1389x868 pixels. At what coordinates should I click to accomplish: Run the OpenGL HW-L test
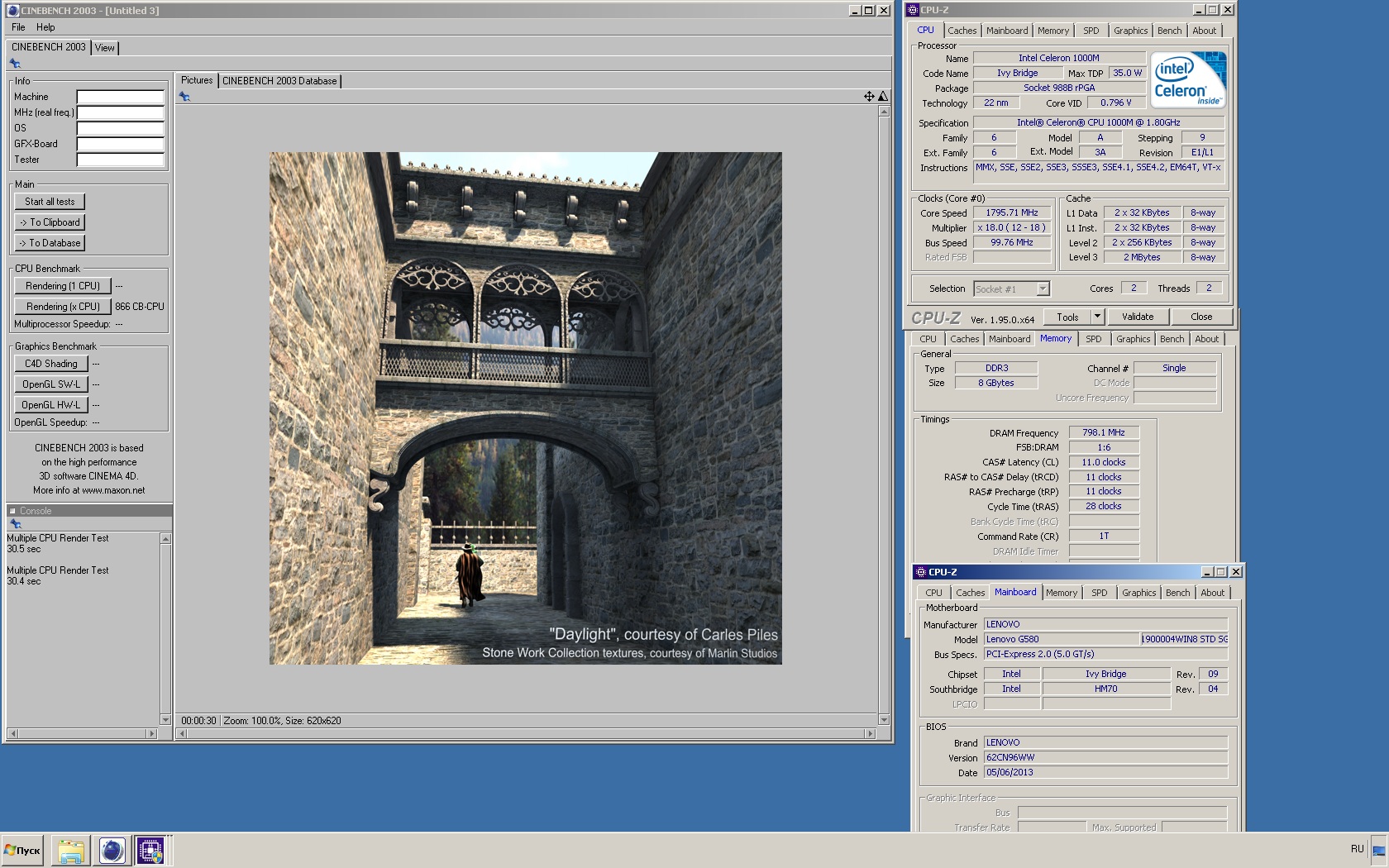point(50,405)
